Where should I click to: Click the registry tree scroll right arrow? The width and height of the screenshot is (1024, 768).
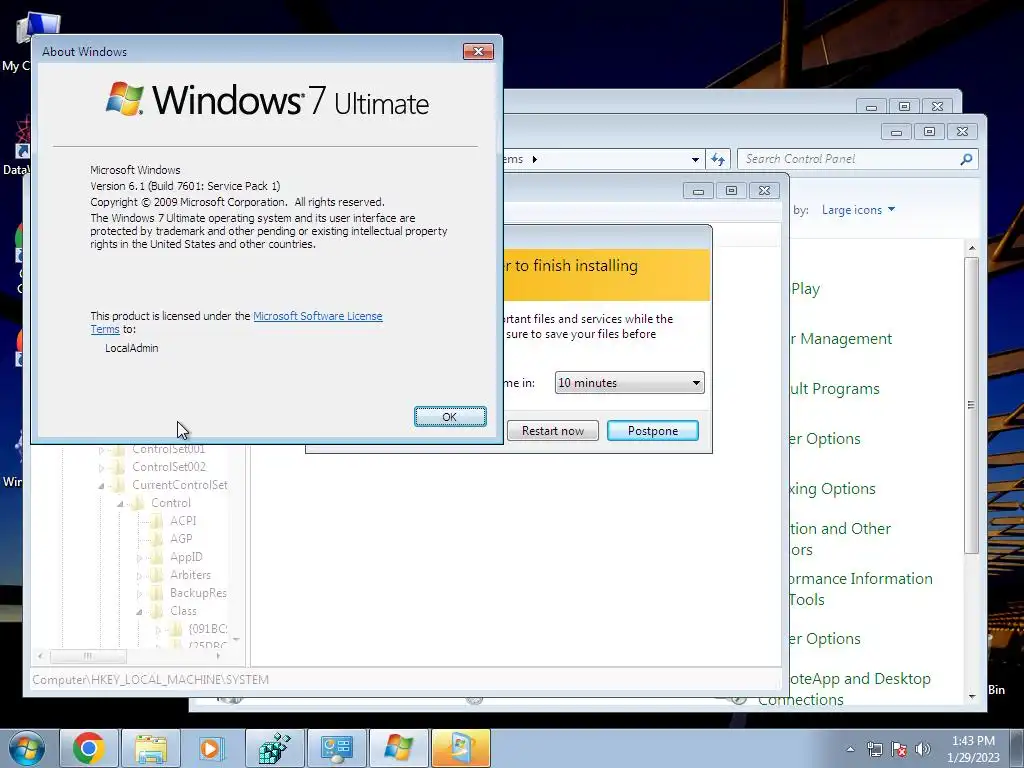pos(218,656)
